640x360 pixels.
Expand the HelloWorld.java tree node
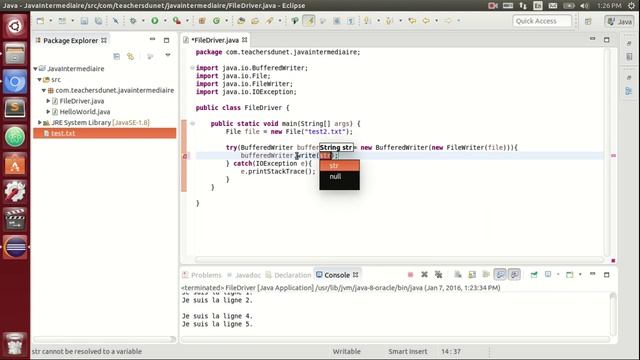[48, 111]
